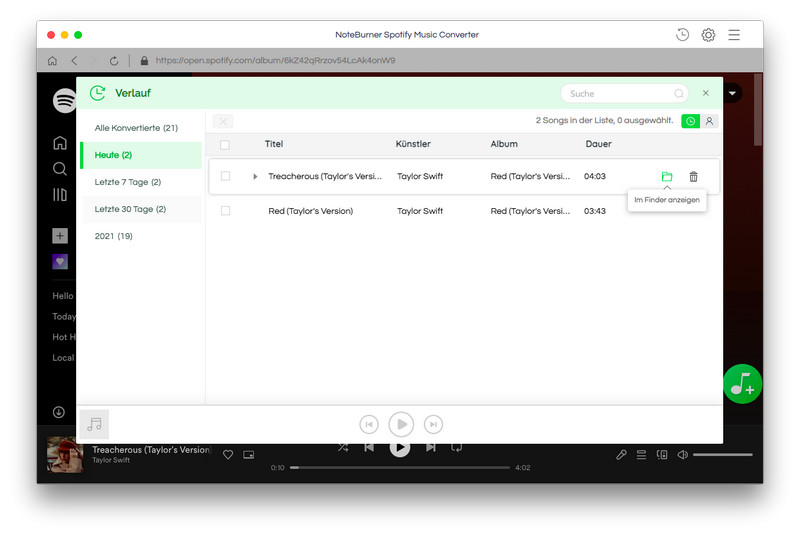Like the playing song with heart icon
This screenshot has width=800, height=536.
[228, 455]
